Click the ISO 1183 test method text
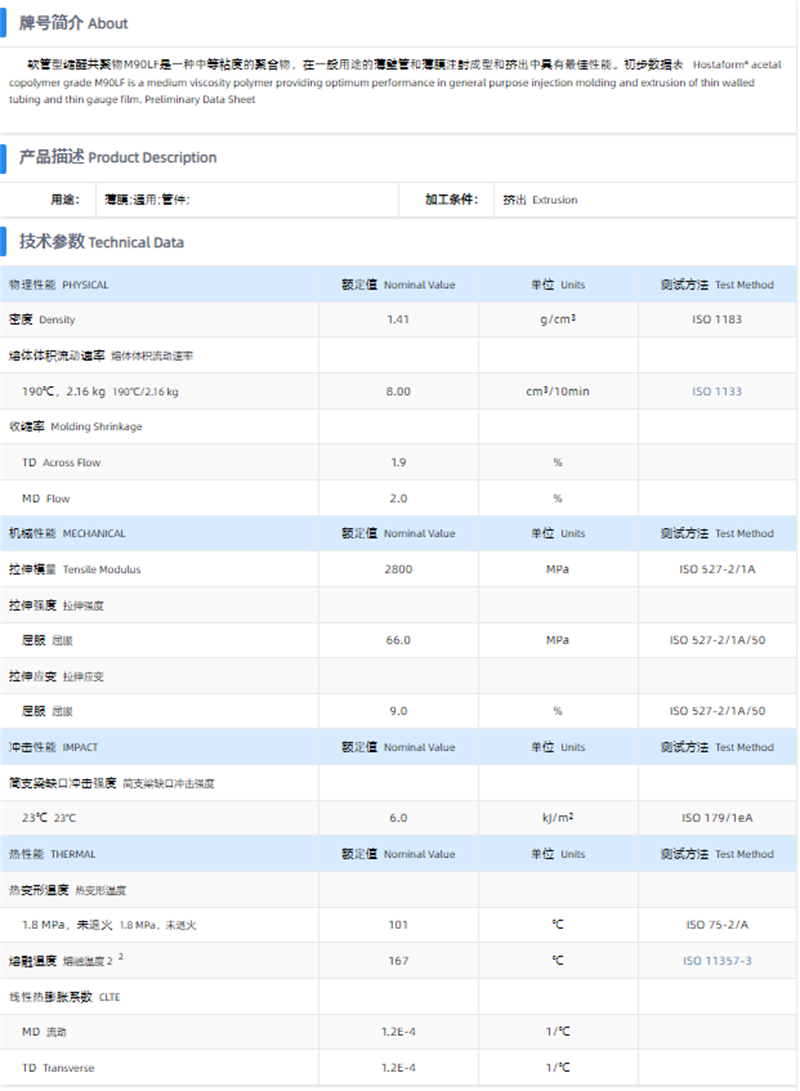Viewport: 800px width, 1091px height. click(x=717, y=320)
